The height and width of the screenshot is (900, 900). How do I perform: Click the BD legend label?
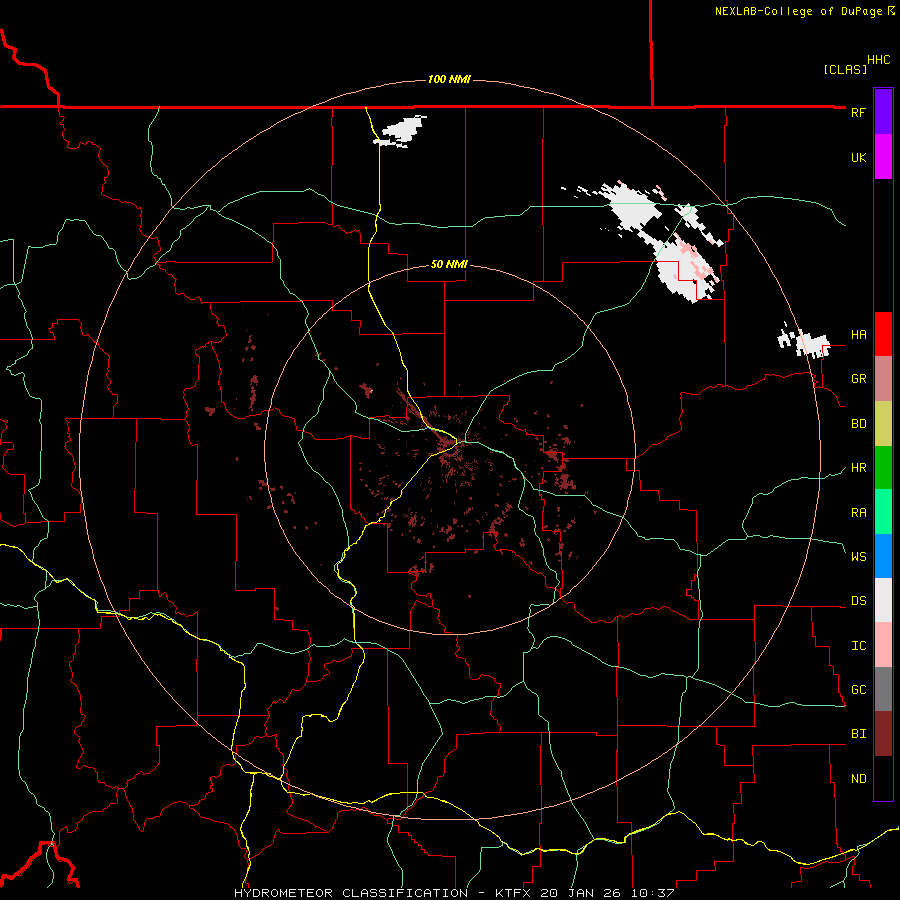click(858, 424)
